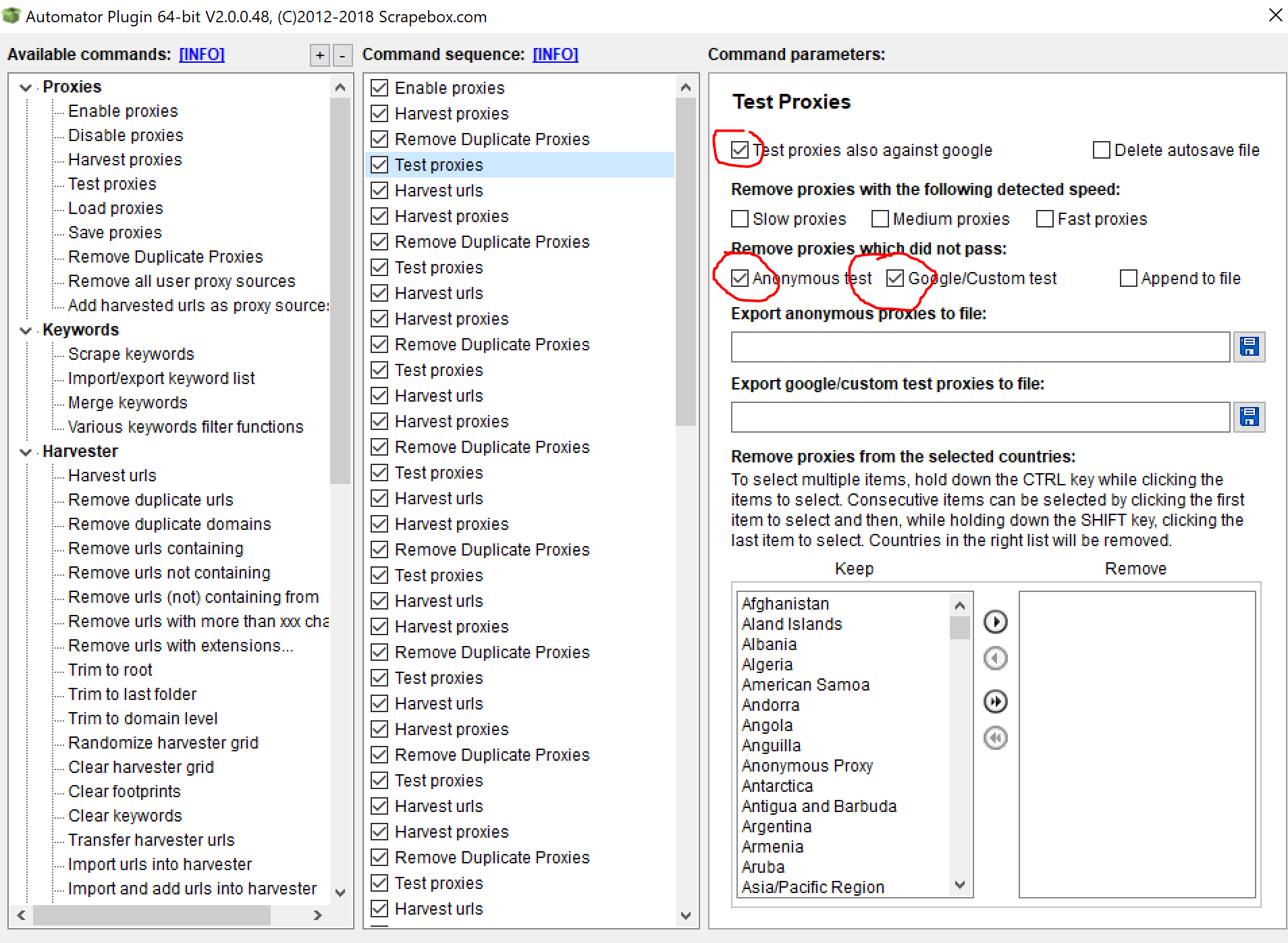The width and height of the screenshot is (1288, 943).
Task: Enable the 'Append to file' checkbox
Action: 1128,278
